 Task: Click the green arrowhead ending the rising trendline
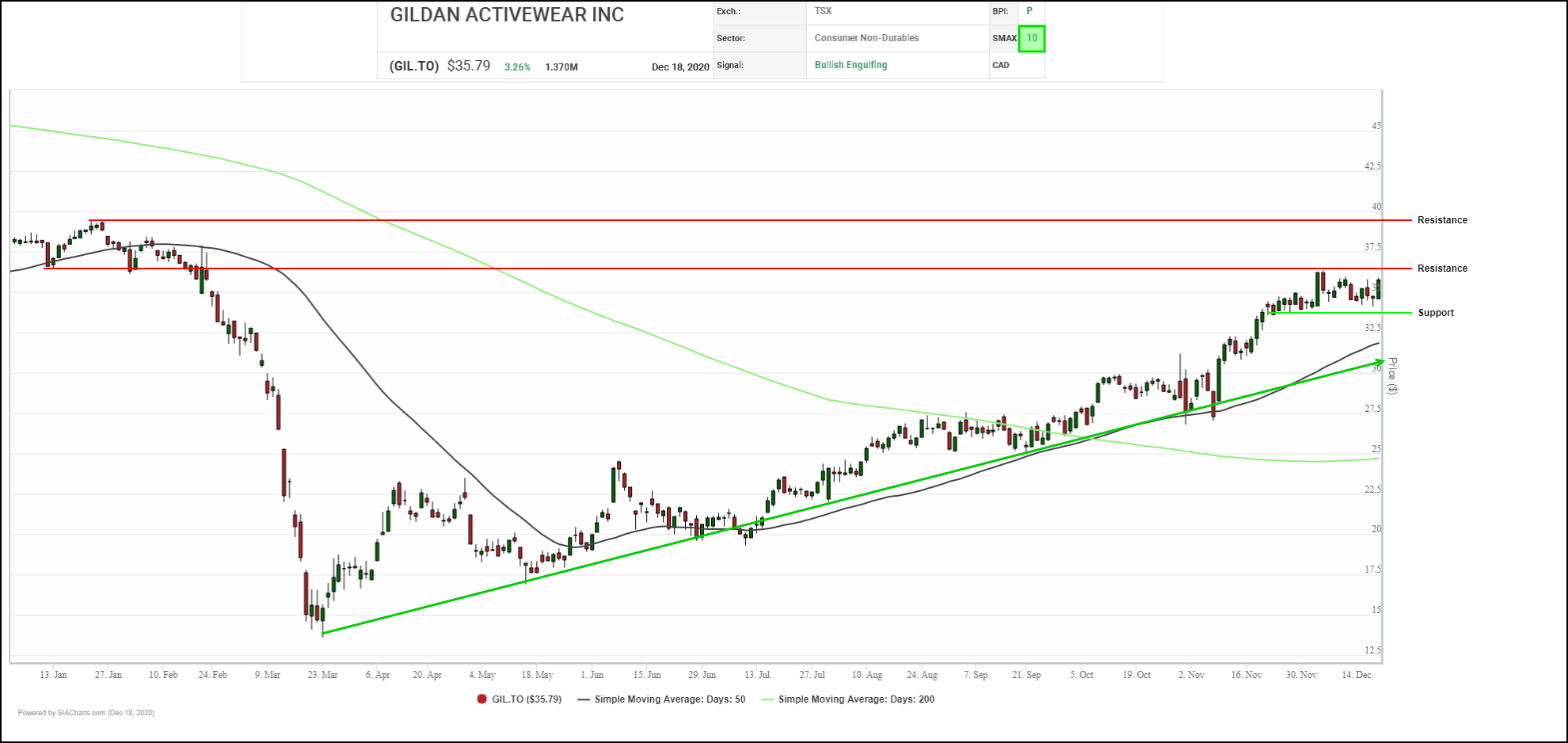(x=1379, y=363)
